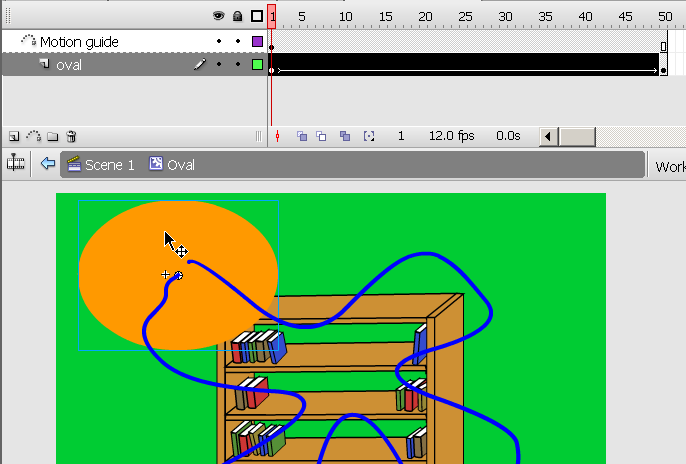The width and height of the screenshot is (686, 464).
Task: Click the lock icon column header
Action: click(237, 16)
